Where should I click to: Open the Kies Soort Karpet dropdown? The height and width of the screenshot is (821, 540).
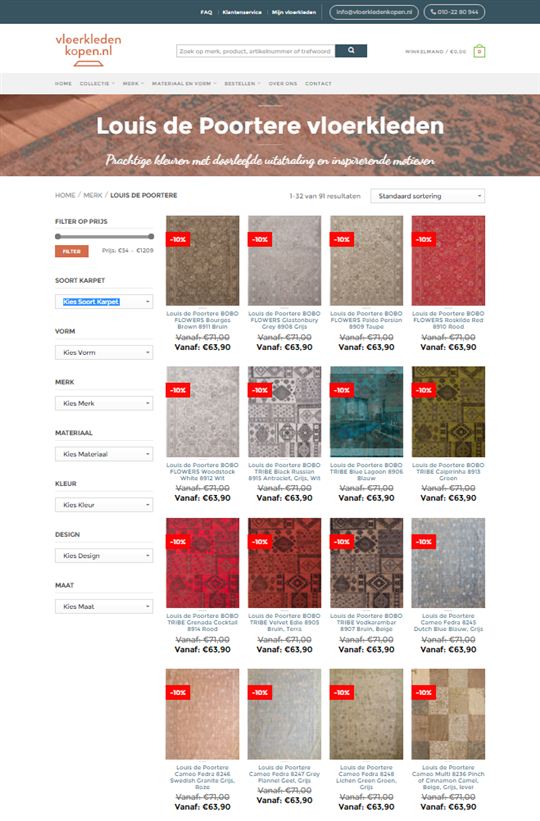[x=104, y=302]
